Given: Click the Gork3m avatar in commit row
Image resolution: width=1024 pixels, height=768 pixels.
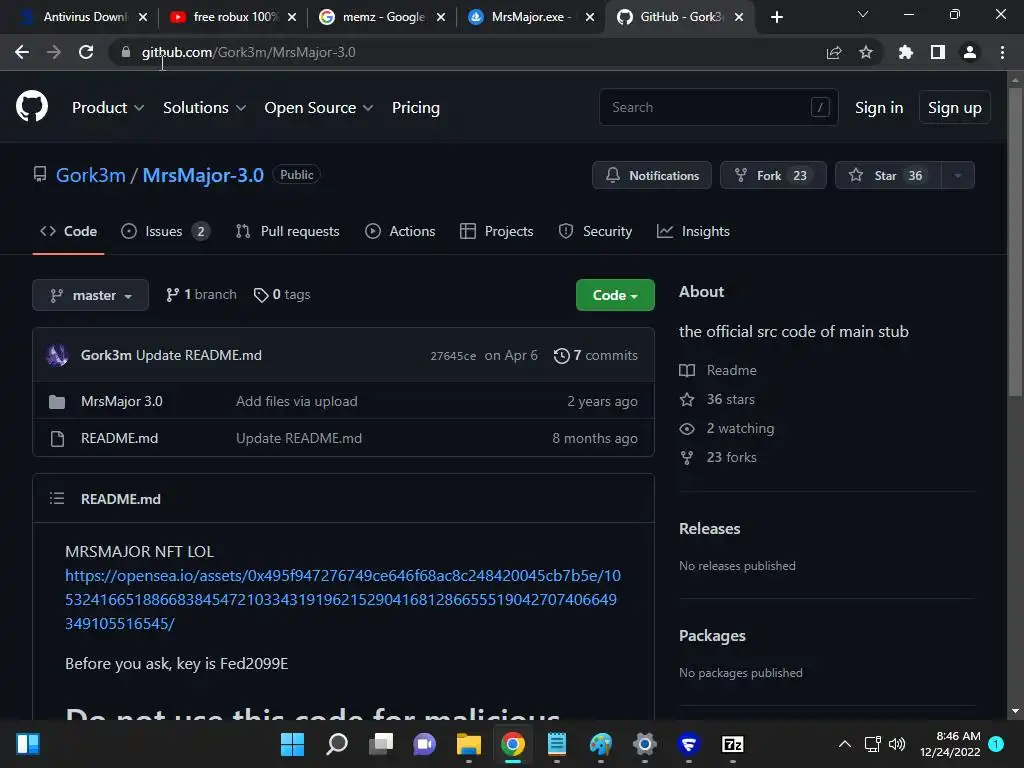Looking at the screenshot, I should [57, 355].
